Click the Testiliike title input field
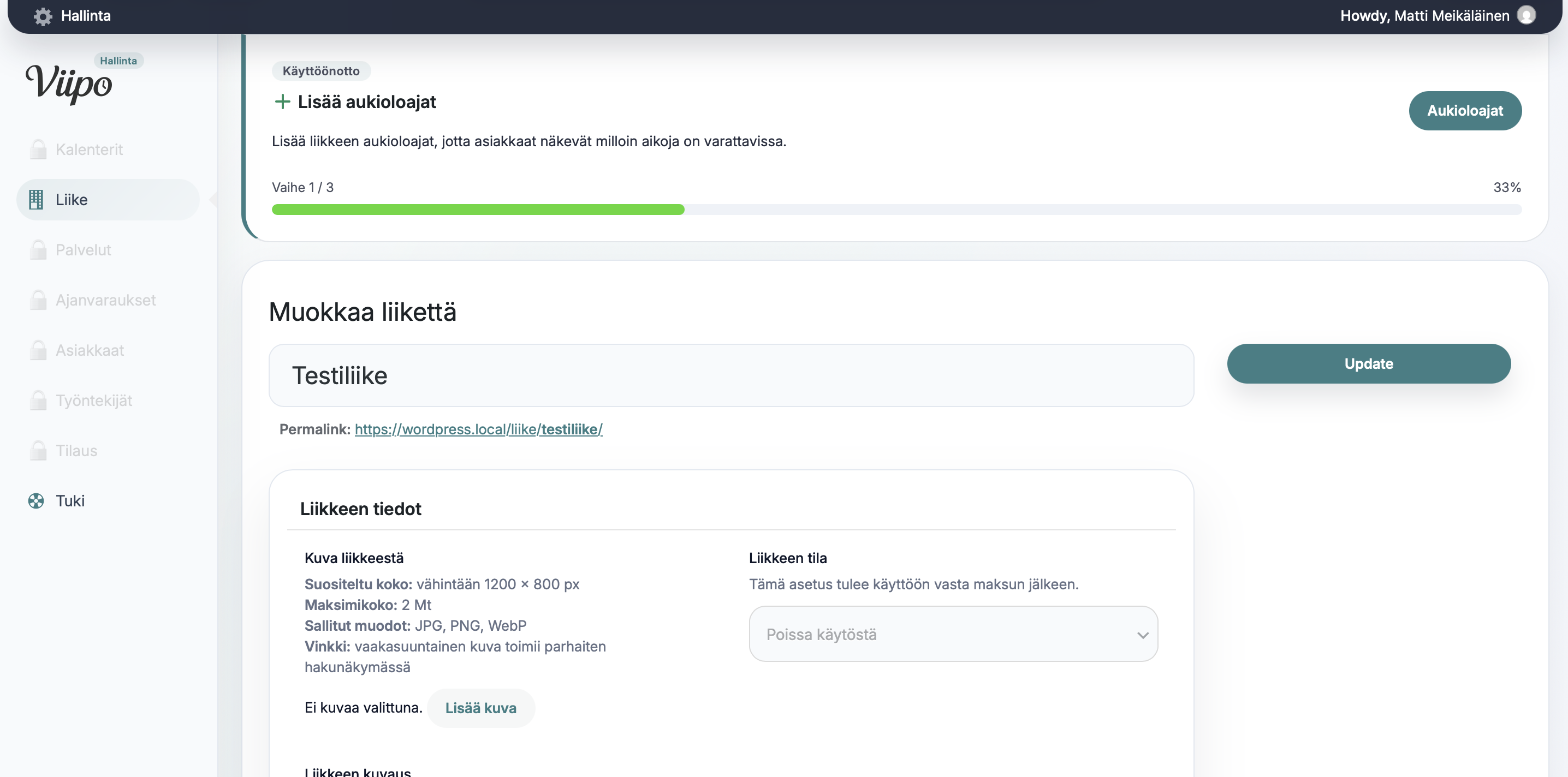 click(x=731, y=375)
